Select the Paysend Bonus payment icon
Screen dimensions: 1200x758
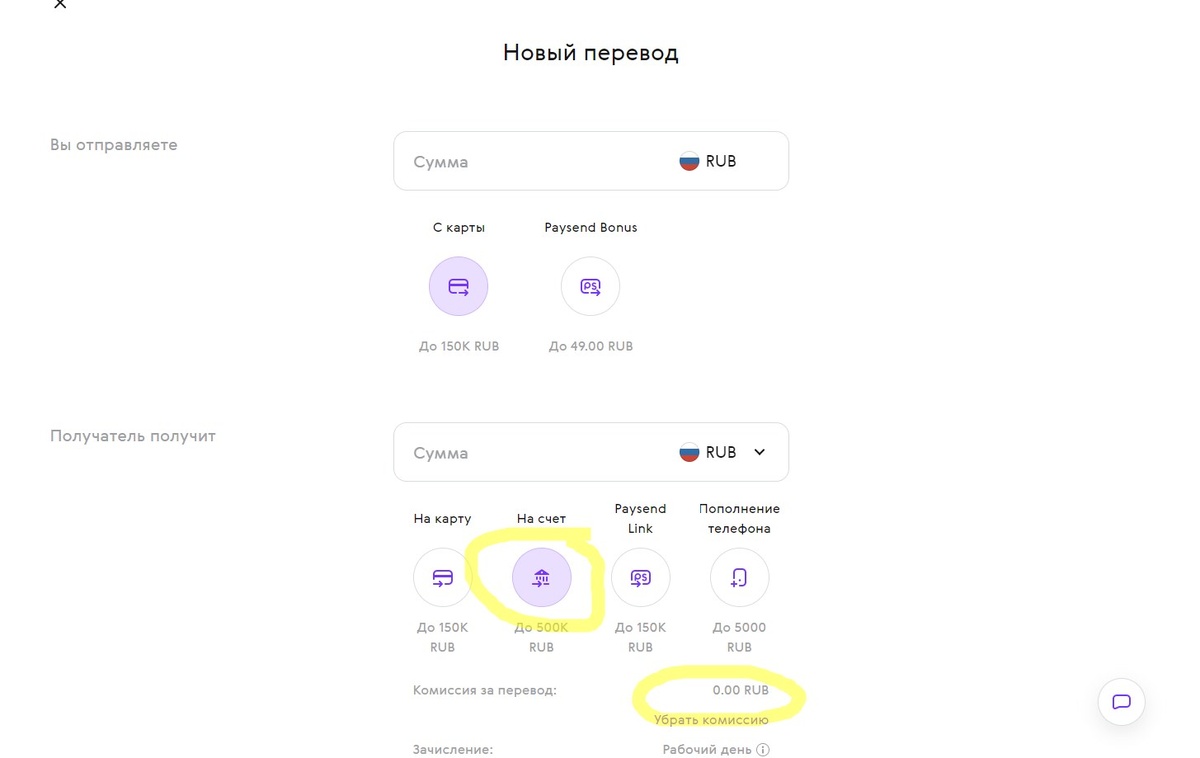[590, 287]
